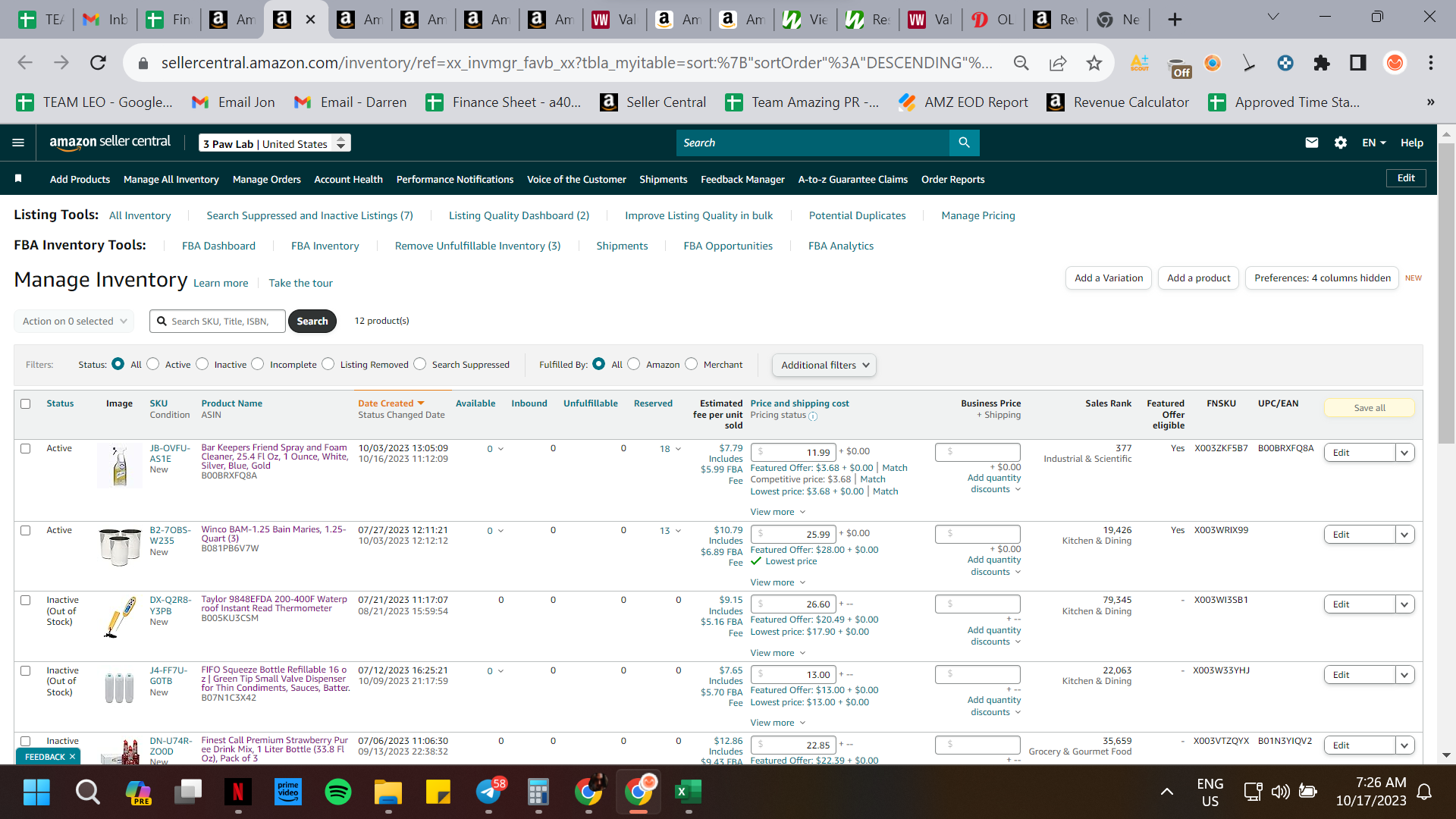
Task: Click the bookmark flag icon in nav bar
Action: point(18,178)
